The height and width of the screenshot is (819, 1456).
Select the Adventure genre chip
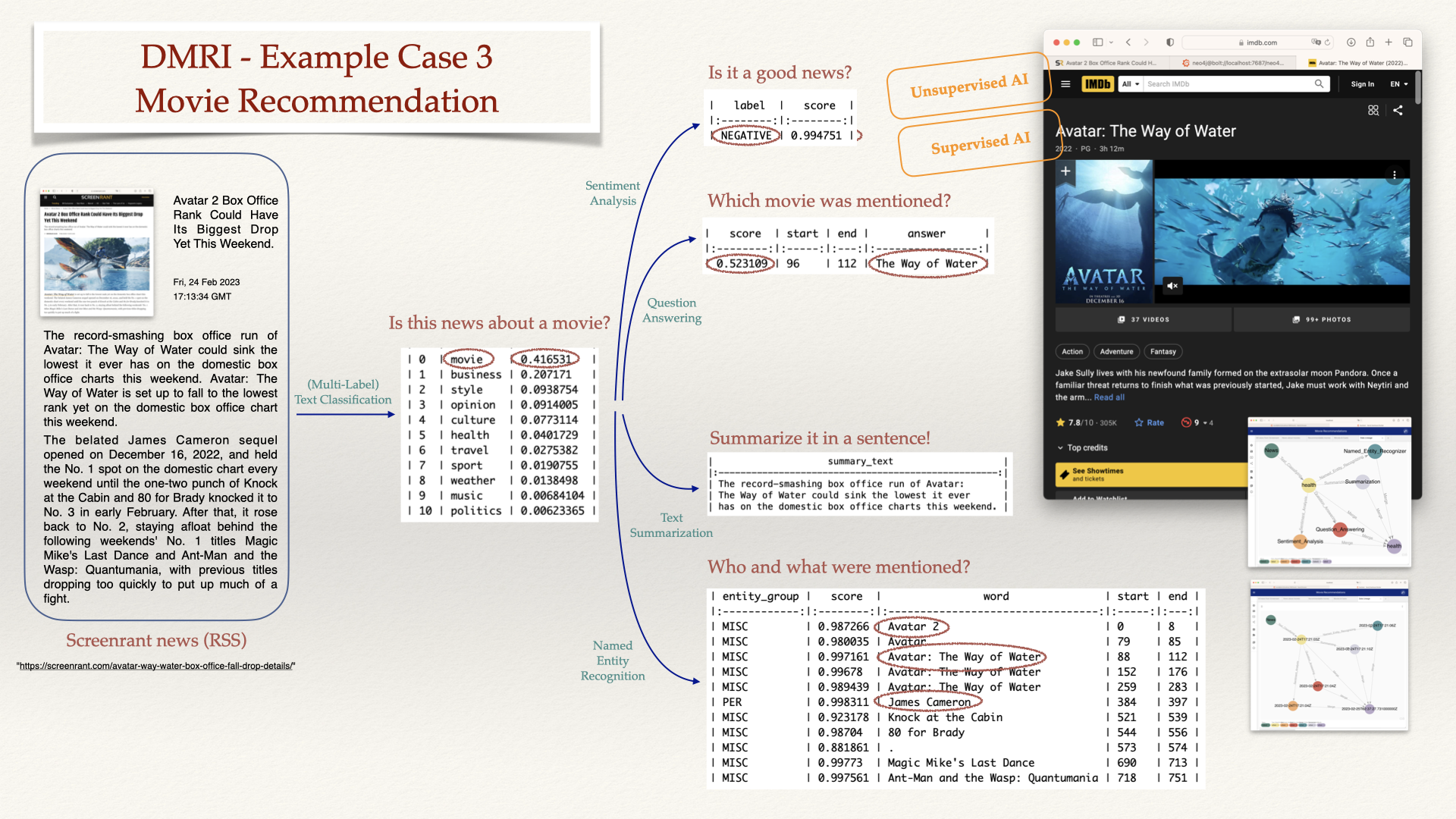coord(1116,351)
